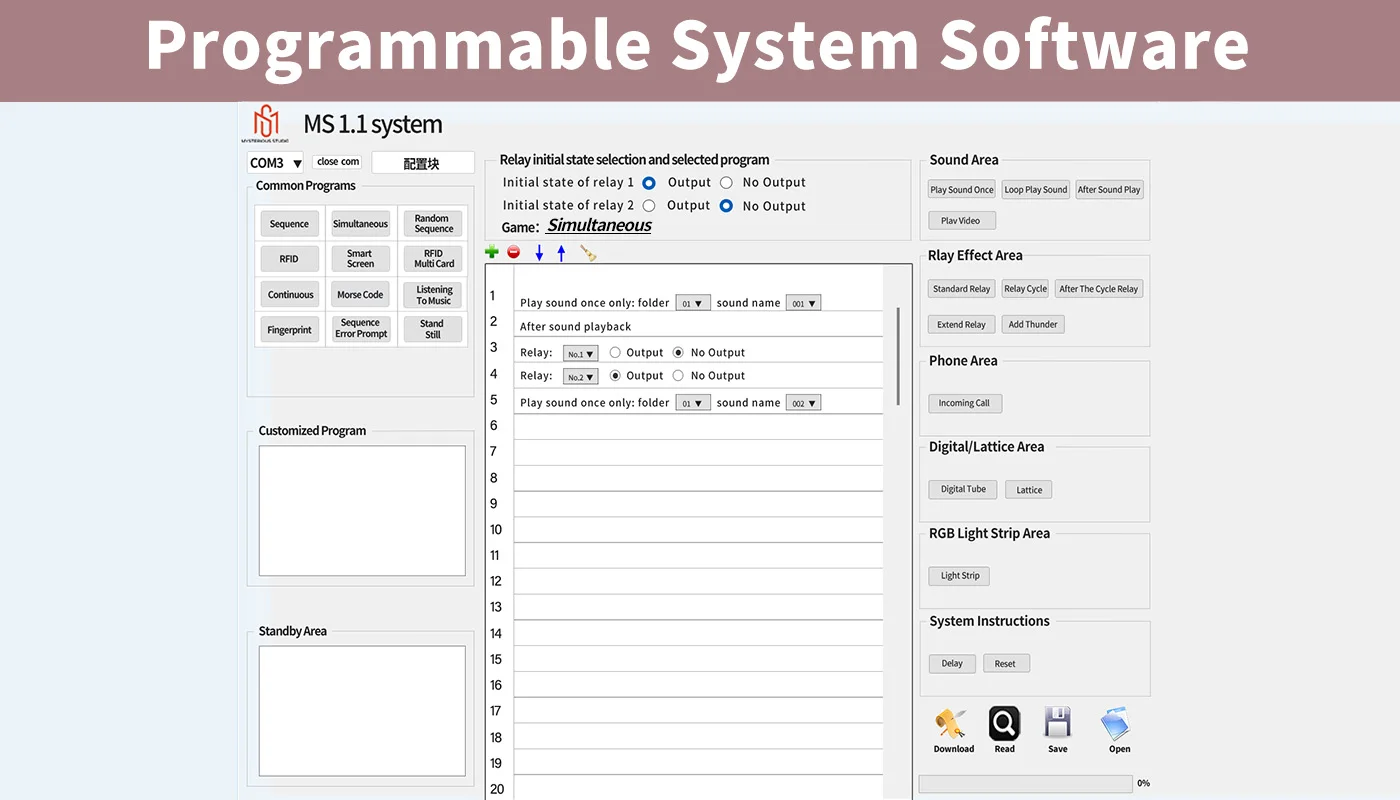
Task: Open the relay No.2 dropdown
Action: point(581,377)
